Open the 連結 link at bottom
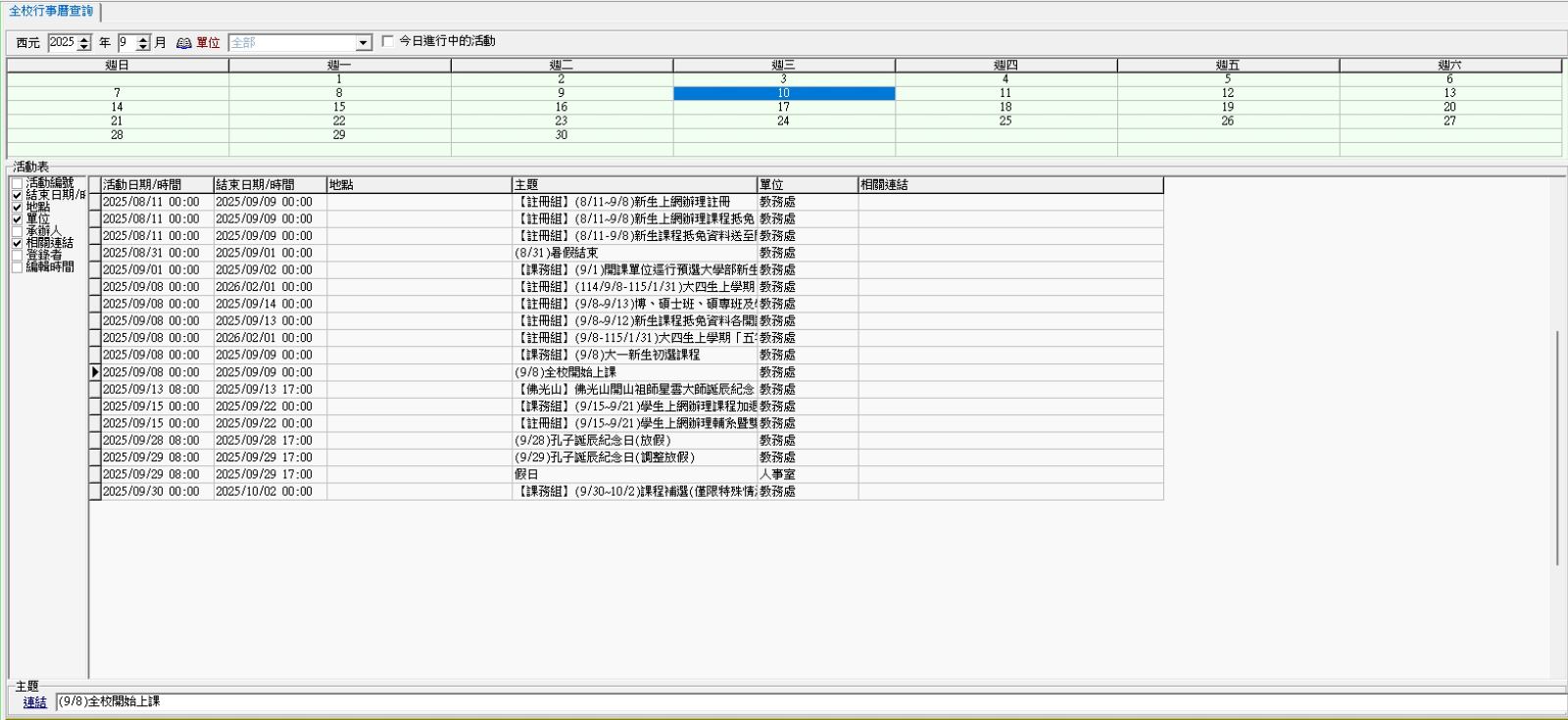Viewport: 1568px width, 720px height. point(34,702)
